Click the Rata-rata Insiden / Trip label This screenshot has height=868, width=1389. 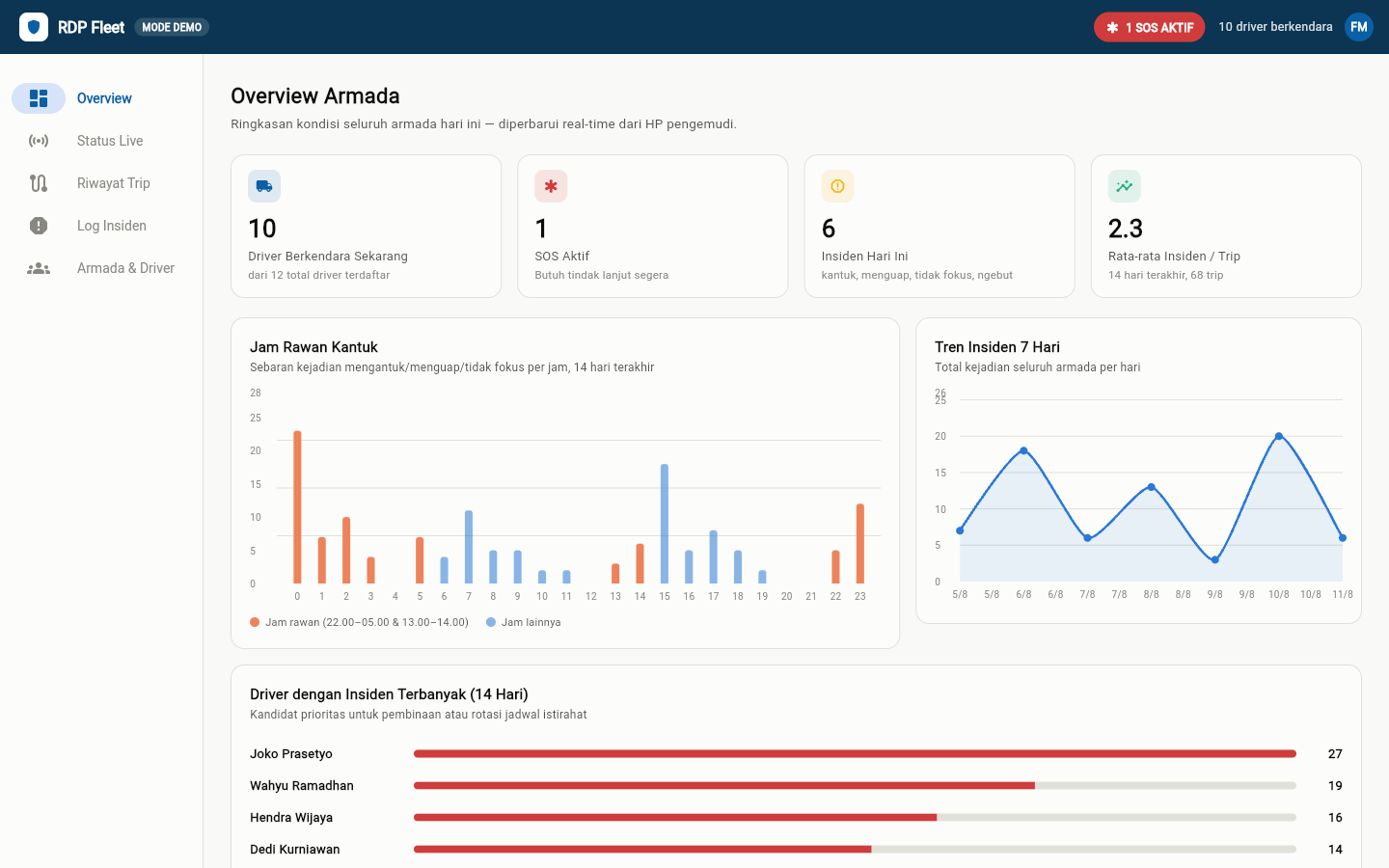pos(1174,256)
